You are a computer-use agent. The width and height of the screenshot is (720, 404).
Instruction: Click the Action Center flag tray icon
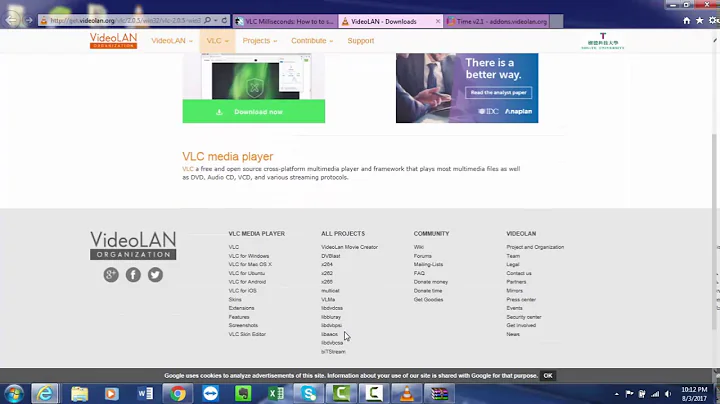(x=630, y=394)
